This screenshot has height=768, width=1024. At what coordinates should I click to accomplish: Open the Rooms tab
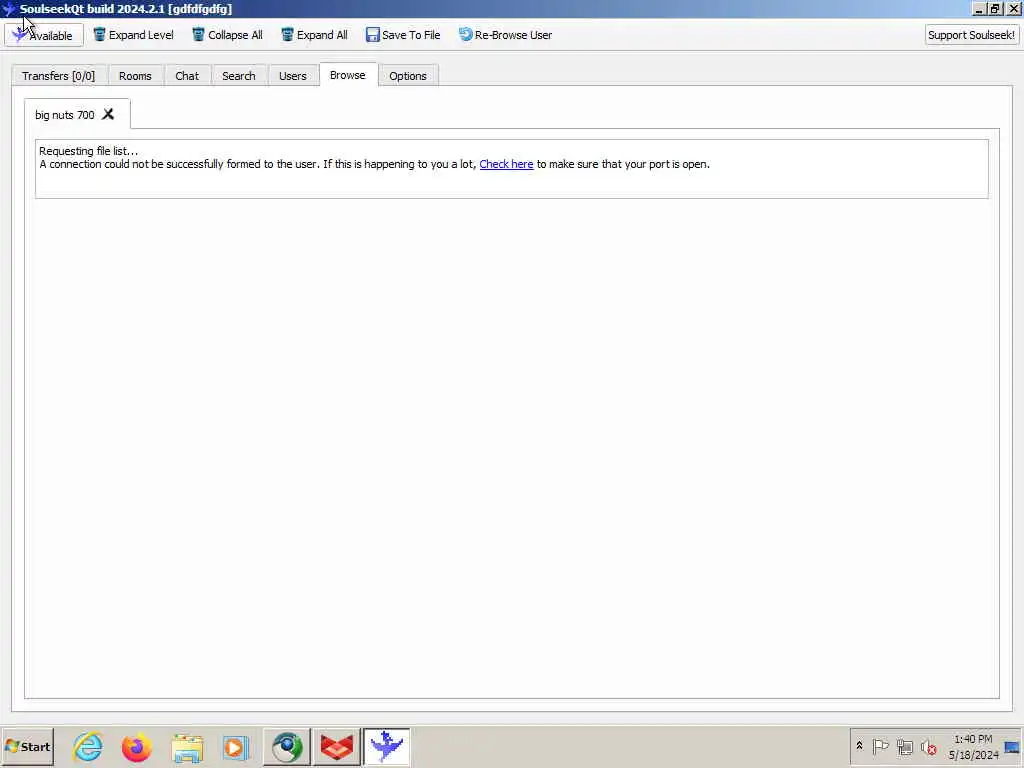135,76
